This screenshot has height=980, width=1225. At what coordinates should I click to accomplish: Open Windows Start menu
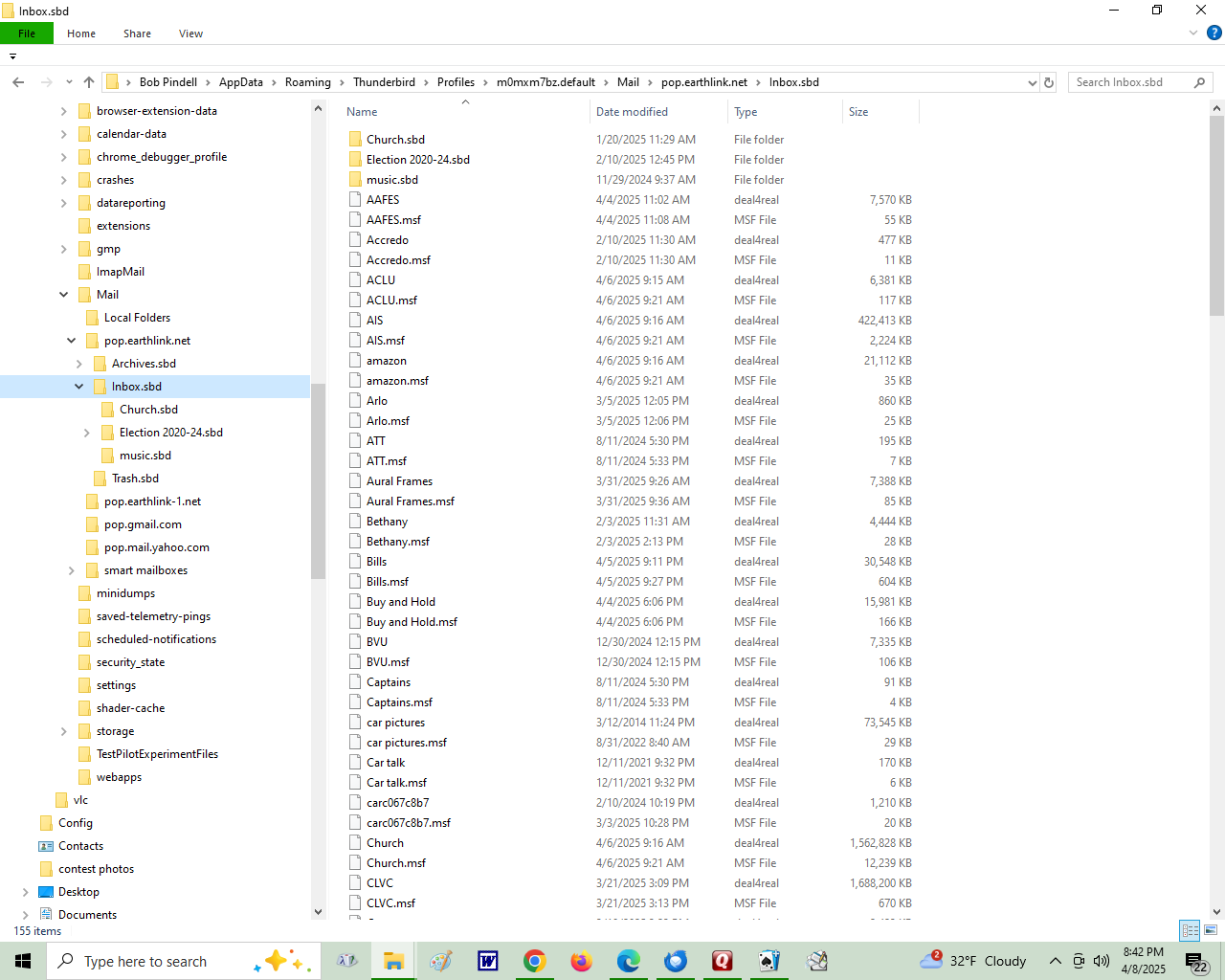click(23, 961)
